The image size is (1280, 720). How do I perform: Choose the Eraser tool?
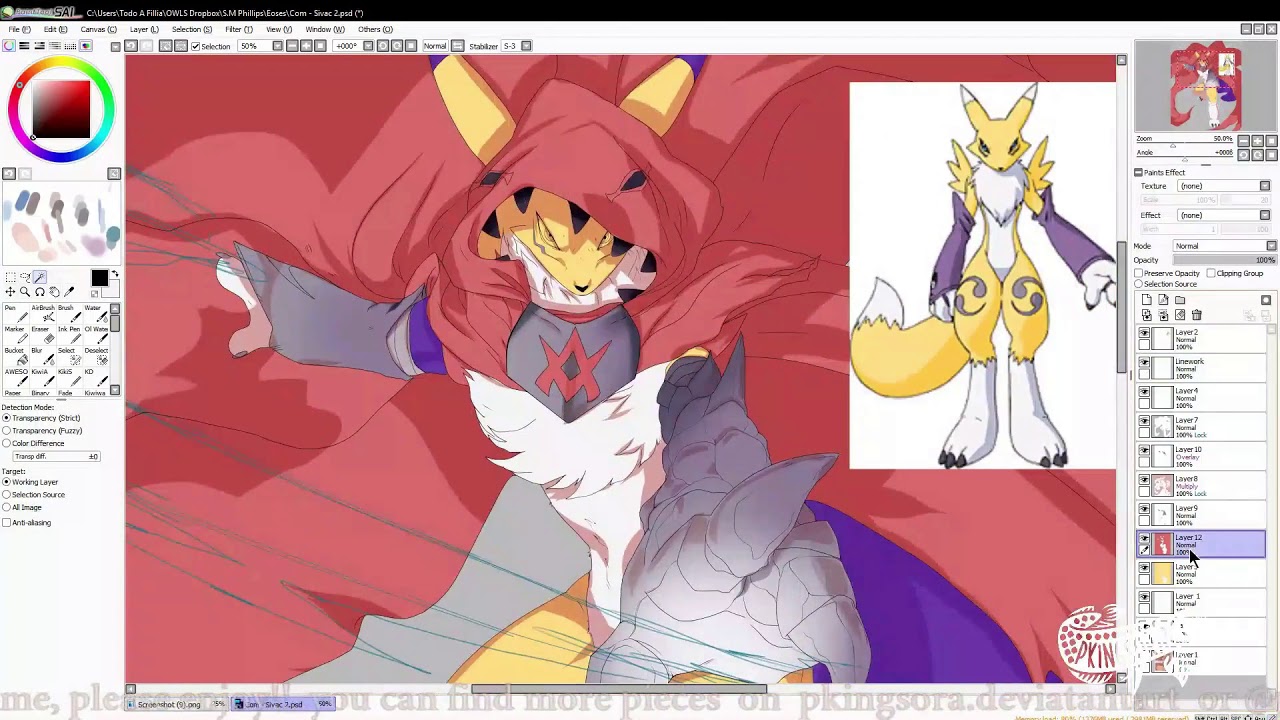pos(43,335)
